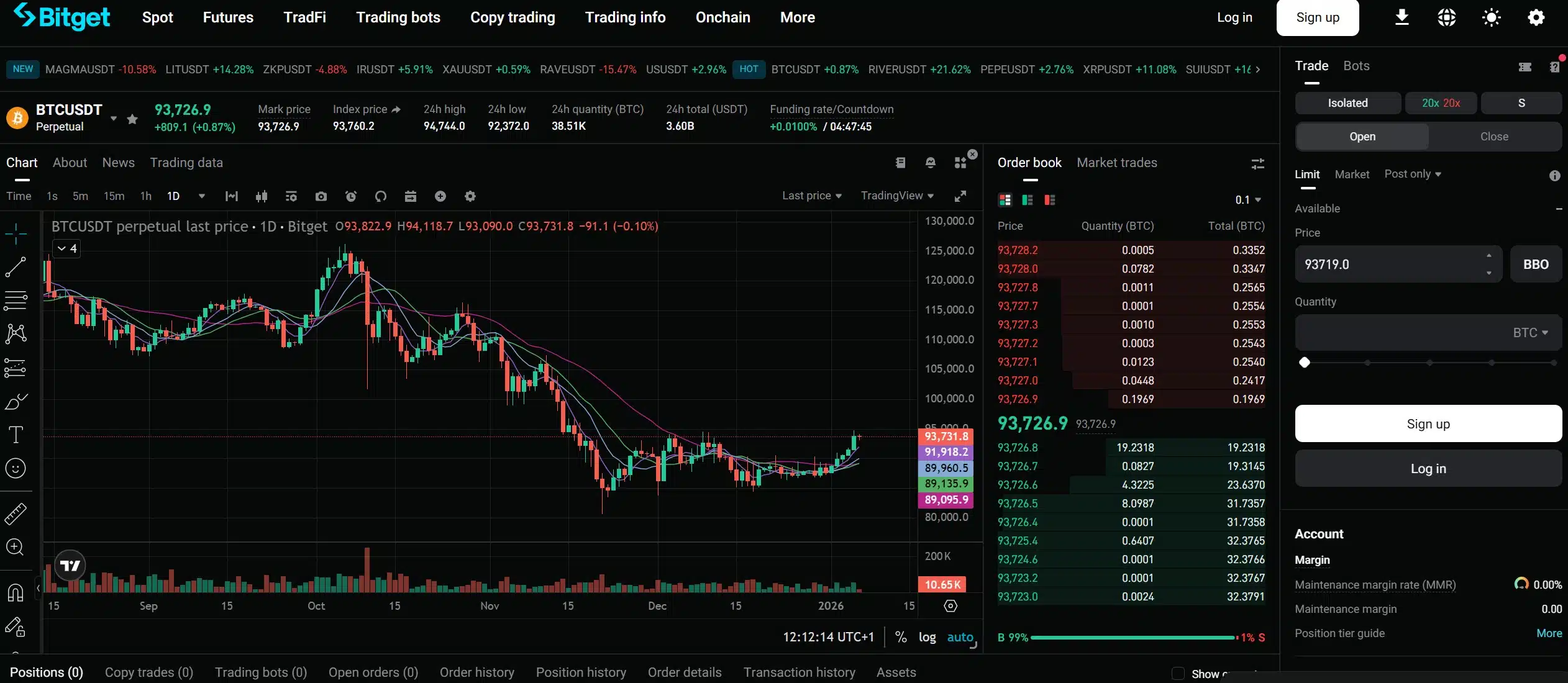Pick the ruler measure tool
Viewport: 1568px width, 683px height.
click(x=16, y=513)
